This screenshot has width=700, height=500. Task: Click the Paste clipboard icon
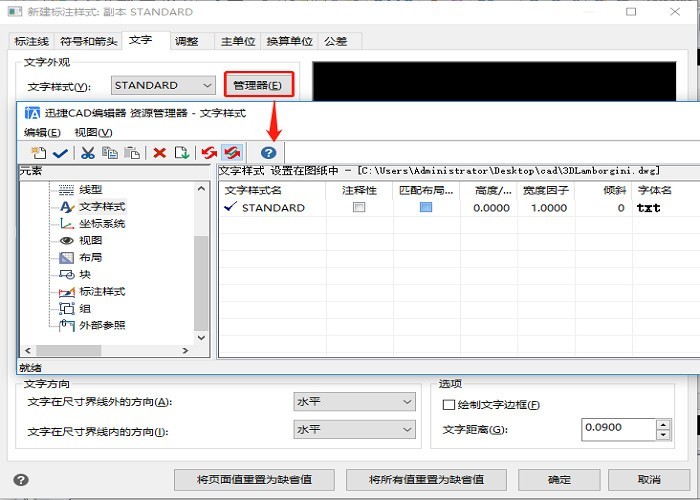click(132, 153)
